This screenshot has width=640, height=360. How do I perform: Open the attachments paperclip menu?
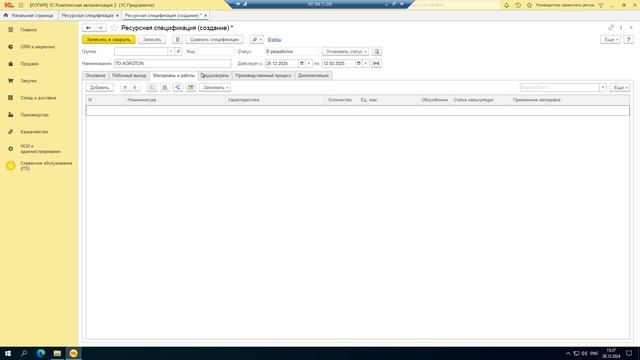(257, 40)
